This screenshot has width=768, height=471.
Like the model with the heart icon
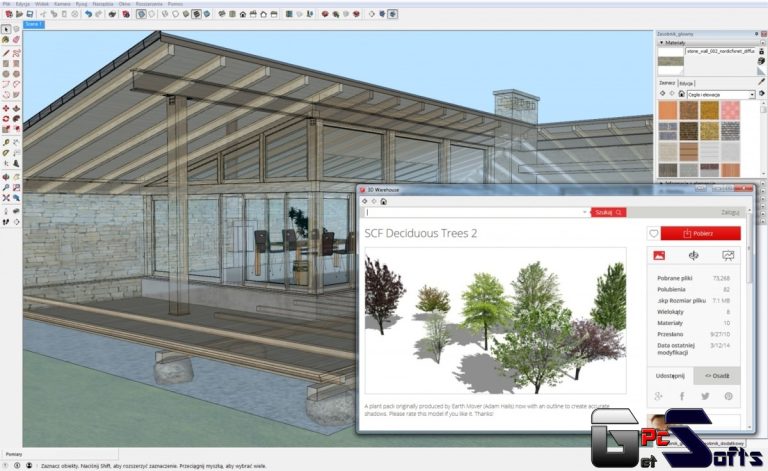tap(653, 234)
